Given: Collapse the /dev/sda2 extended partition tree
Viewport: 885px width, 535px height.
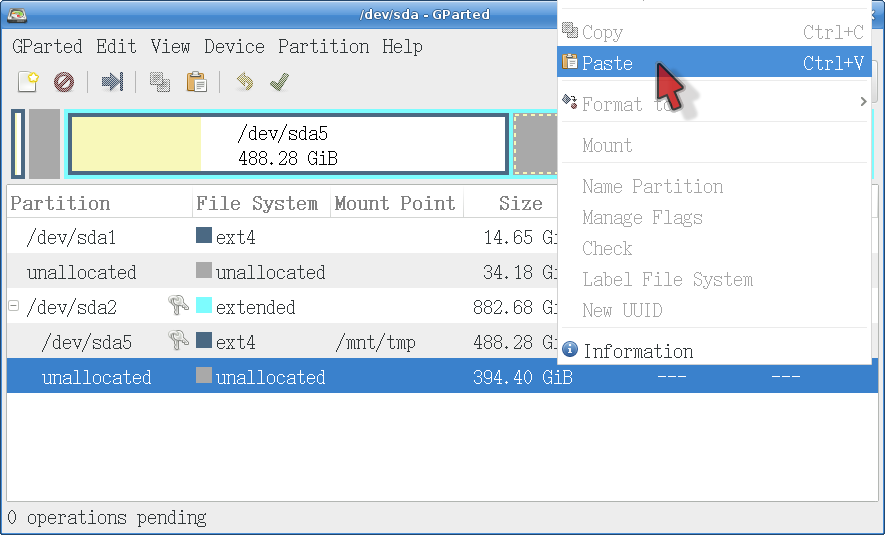Looking at the screenshot, I should pyautogui.click(x=14, y=307).
